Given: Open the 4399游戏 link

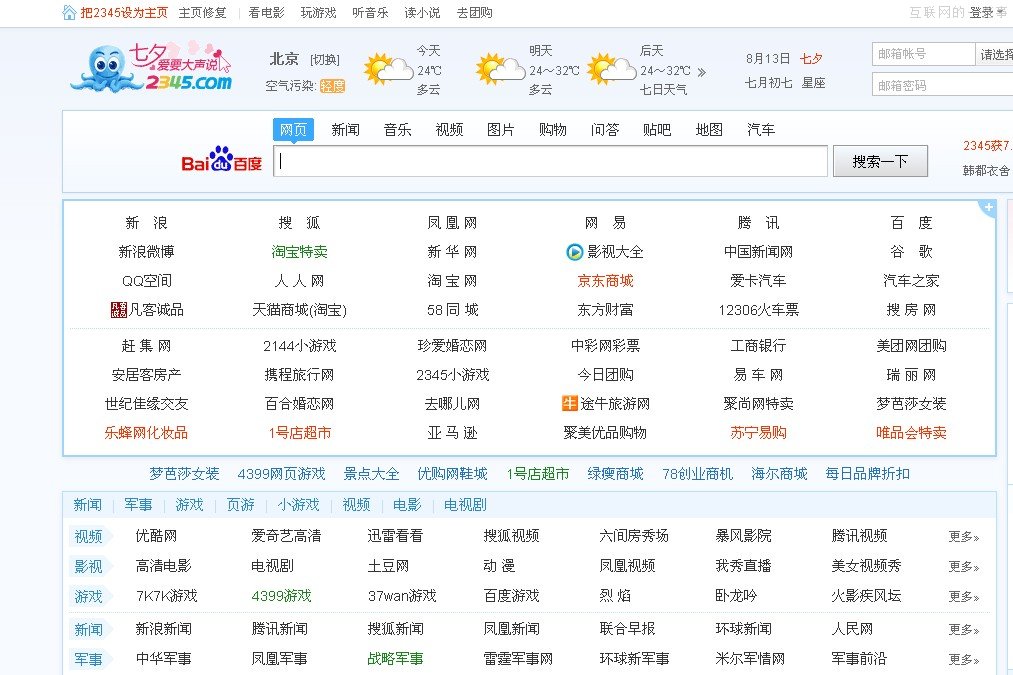Looking at the screenshot, I should point(282,596).
